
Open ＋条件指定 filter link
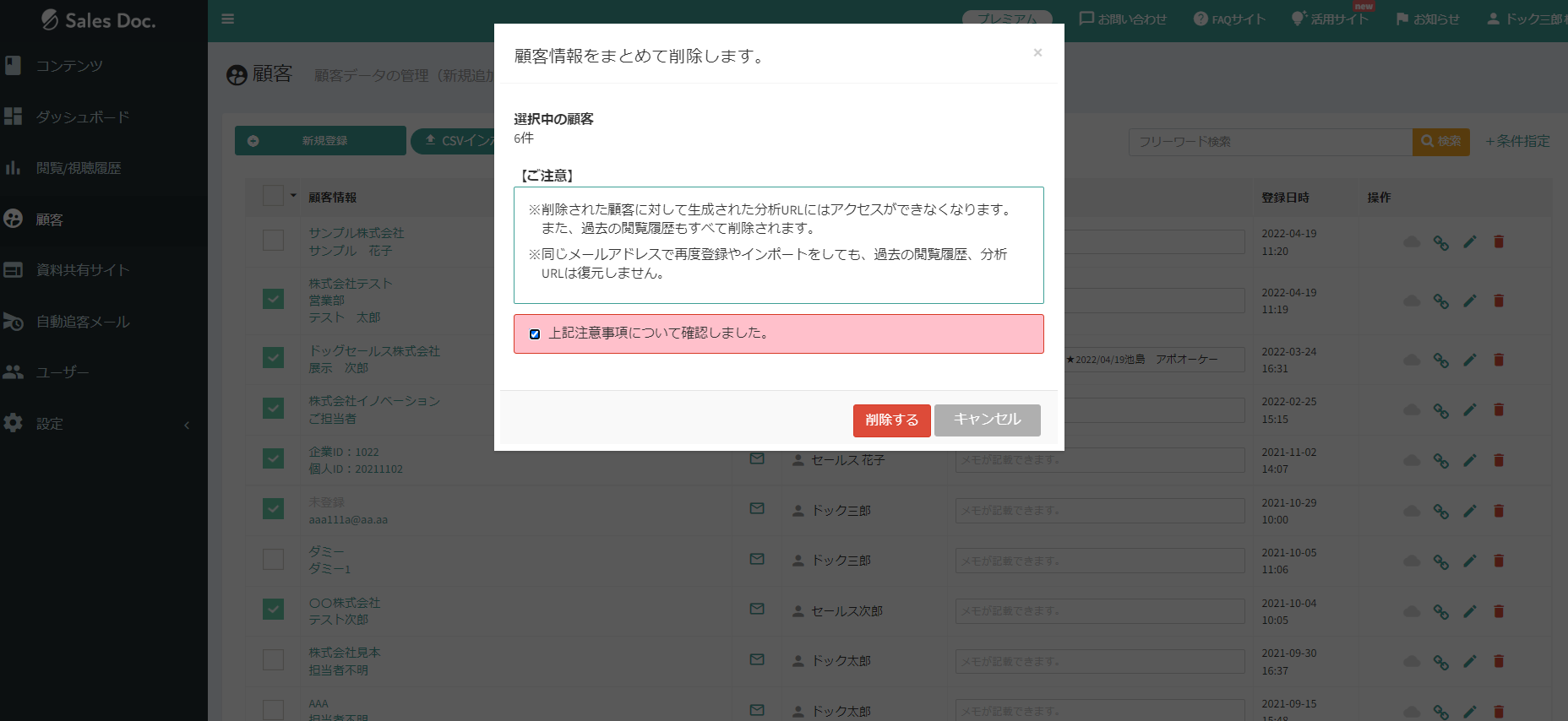tap(1517, 142)
